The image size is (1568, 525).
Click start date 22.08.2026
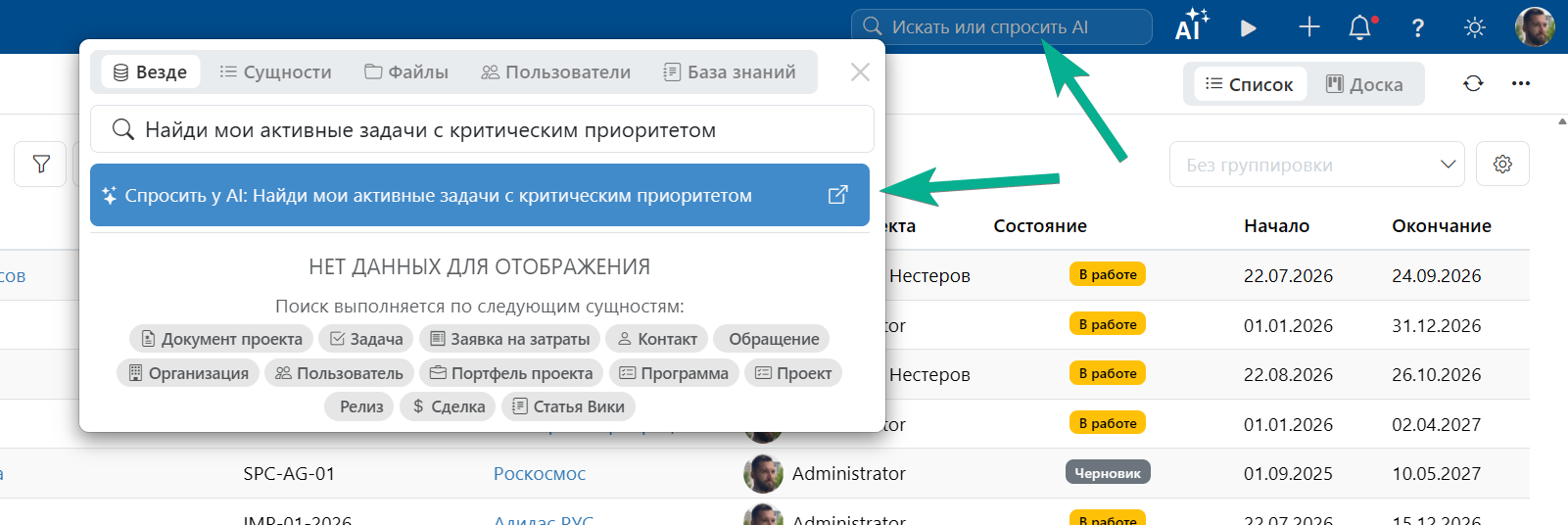point(1288,375)
